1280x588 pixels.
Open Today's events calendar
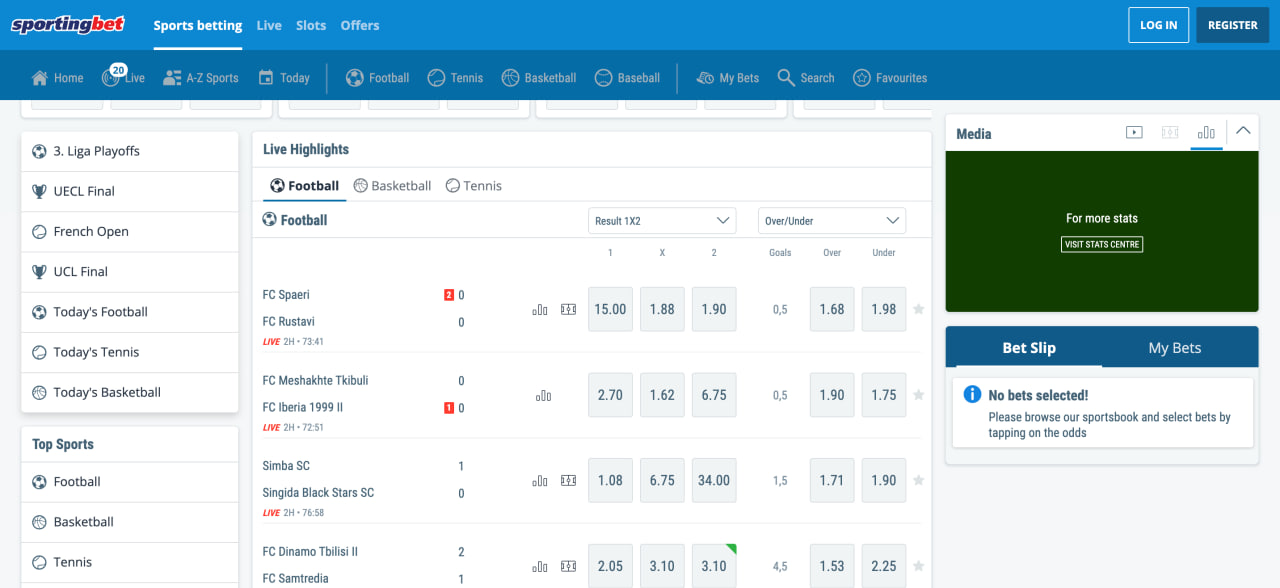(284, 78)
